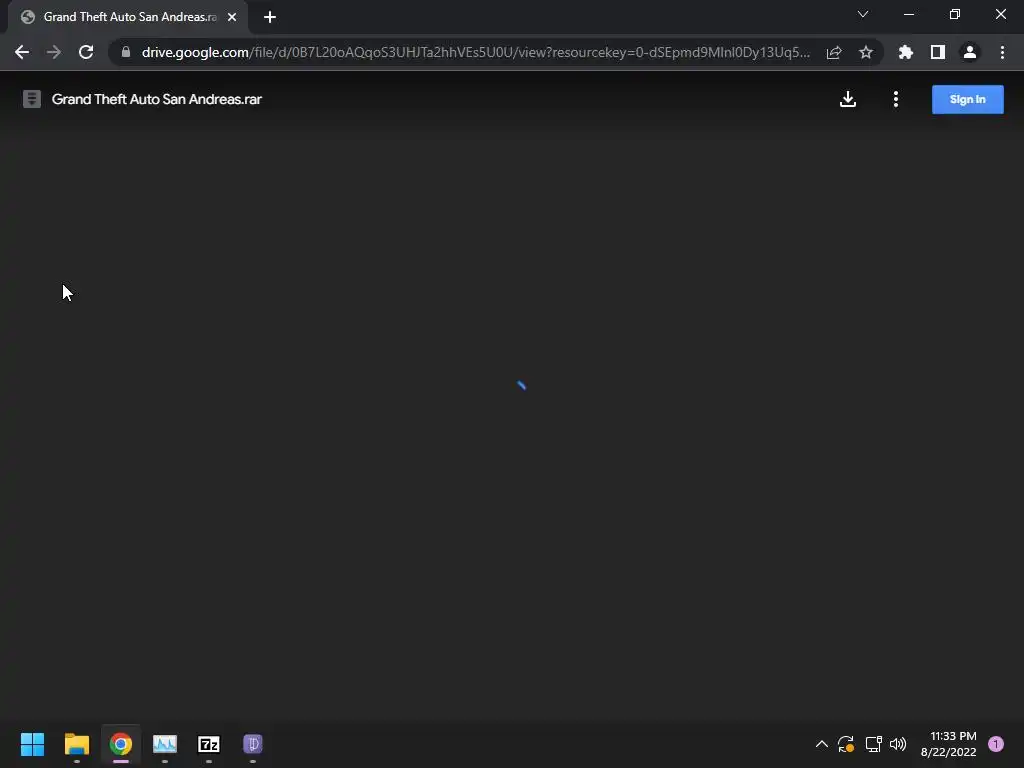
Task: Share this page from the address bar
Action: (834, 52)
